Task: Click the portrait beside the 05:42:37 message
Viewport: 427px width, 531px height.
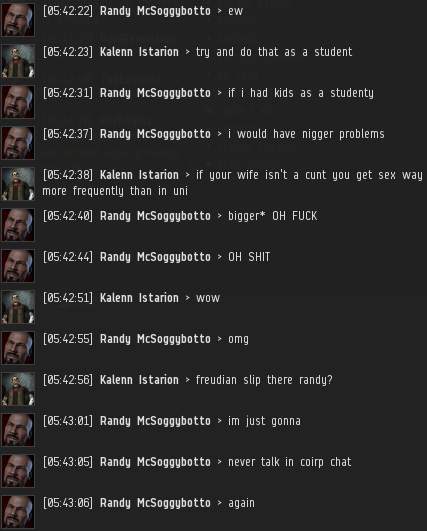Action: (x=18, y=143)
